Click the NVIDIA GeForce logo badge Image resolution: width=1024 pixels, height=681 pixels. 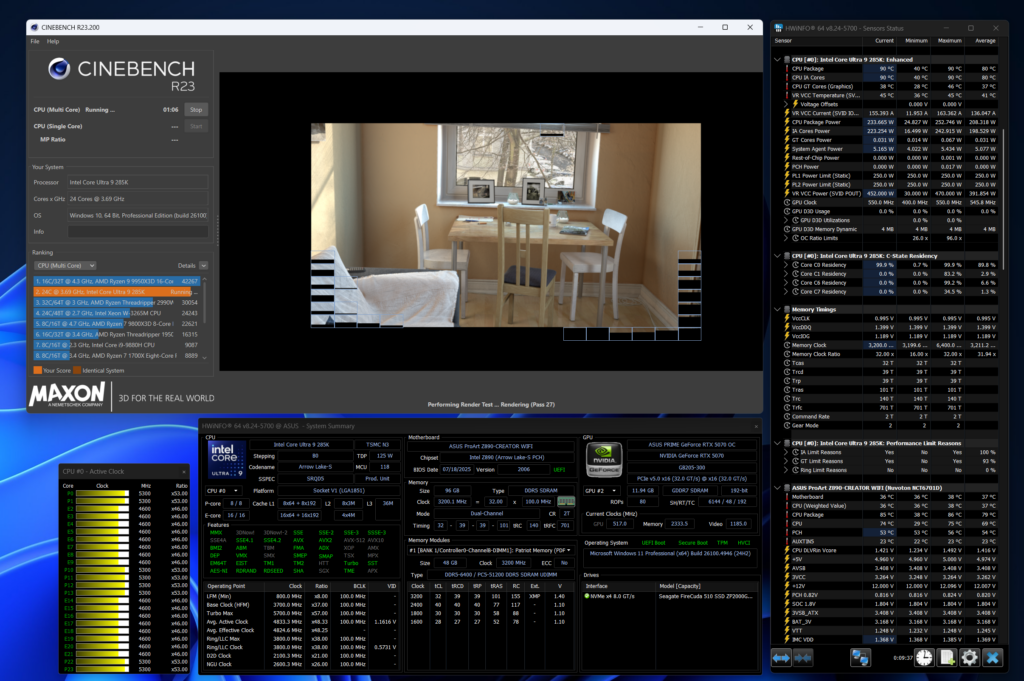604,460
